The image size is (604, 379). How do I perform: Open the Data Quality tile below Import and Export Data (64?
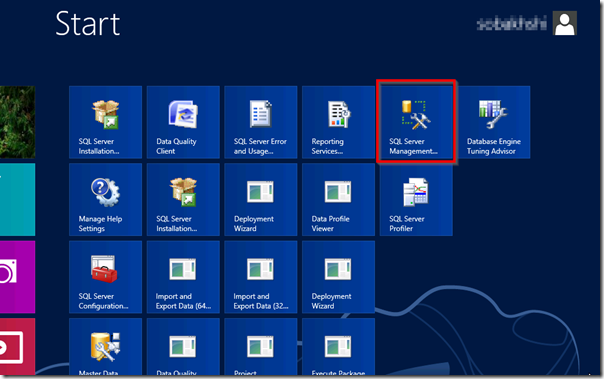coord(183,347)
